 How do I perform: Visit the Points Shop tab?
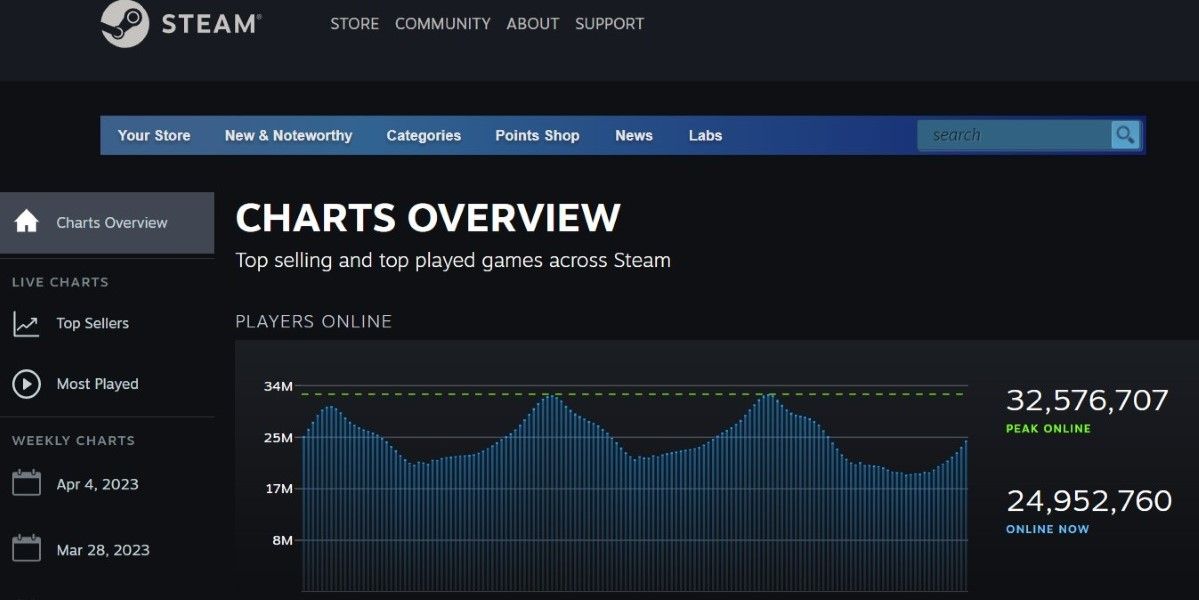click(x=537, y=135)
